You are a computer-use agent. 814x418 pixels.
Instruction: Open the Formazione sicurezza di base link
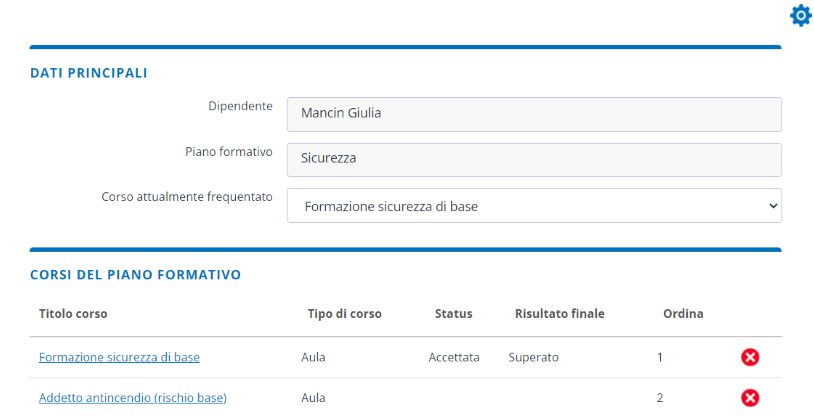119,357
